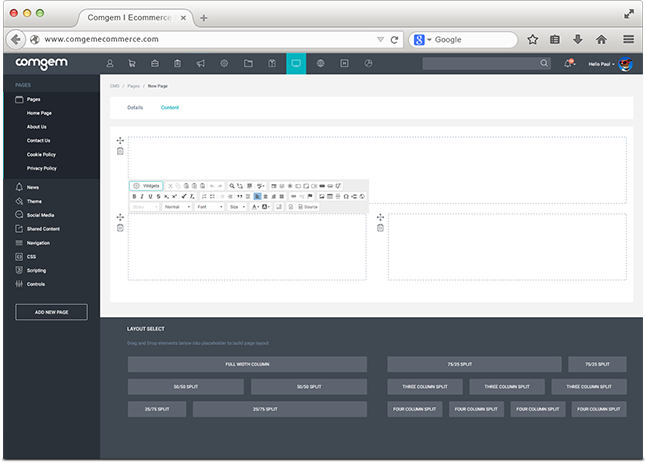
Task: Open a new browser tab with plus
Action: tap(204, 18)
